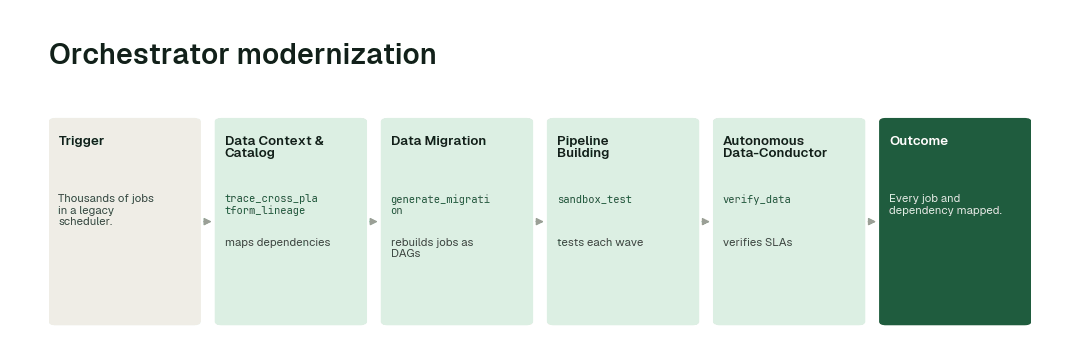Click arrow between Data Context and Data Migration
1080x362 pixels.
pyautogui.click(x=373, y=222)
